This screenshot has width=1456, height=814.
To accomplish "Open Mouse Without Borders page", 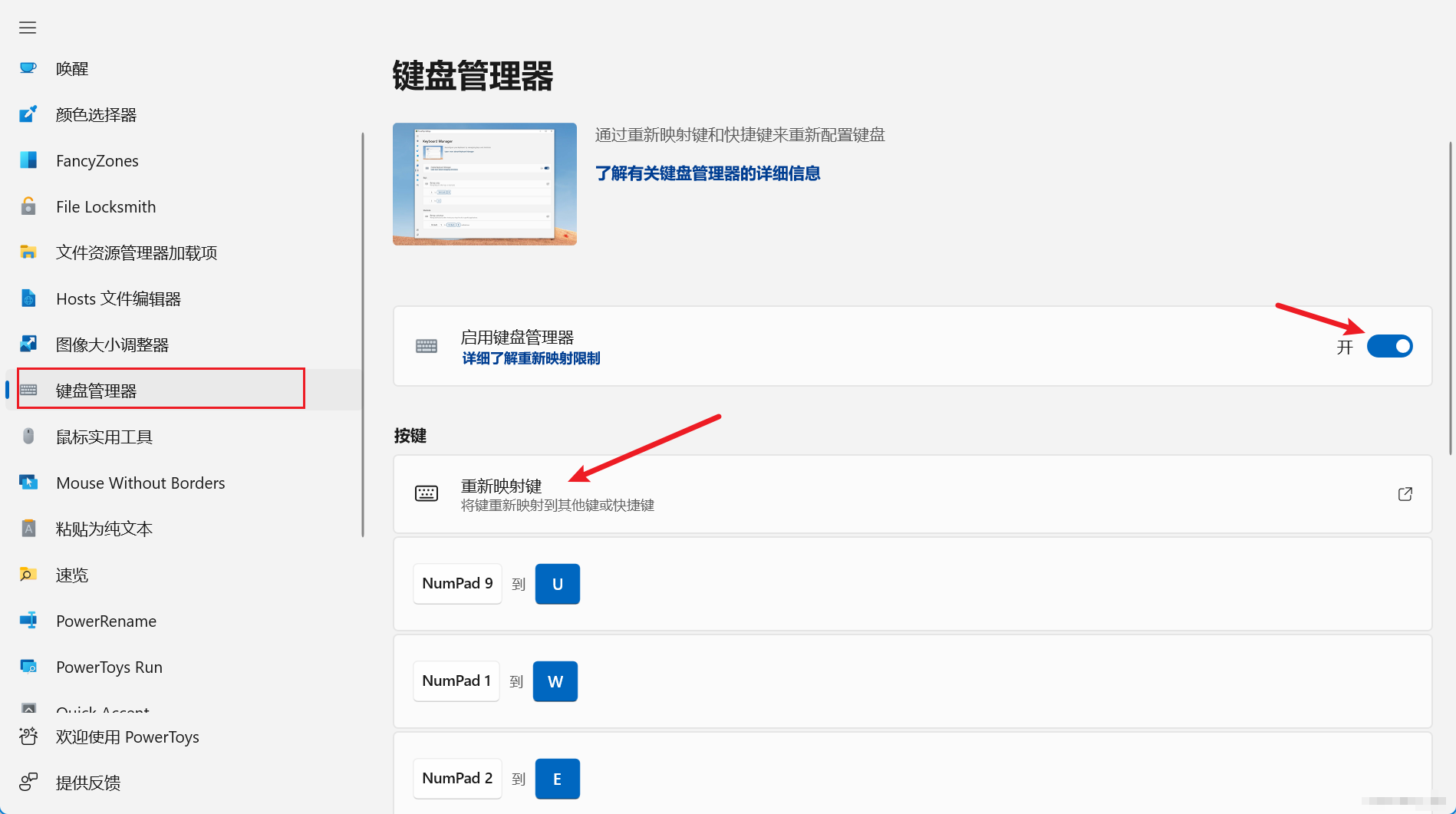I will pyautogui.click(x=140, y=483).
